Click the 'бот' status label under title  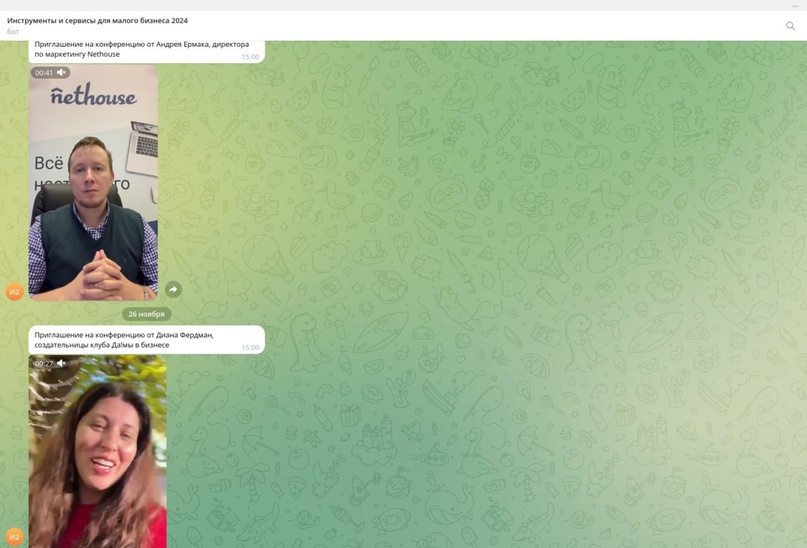pyautogui.click(x=13, y=32)
